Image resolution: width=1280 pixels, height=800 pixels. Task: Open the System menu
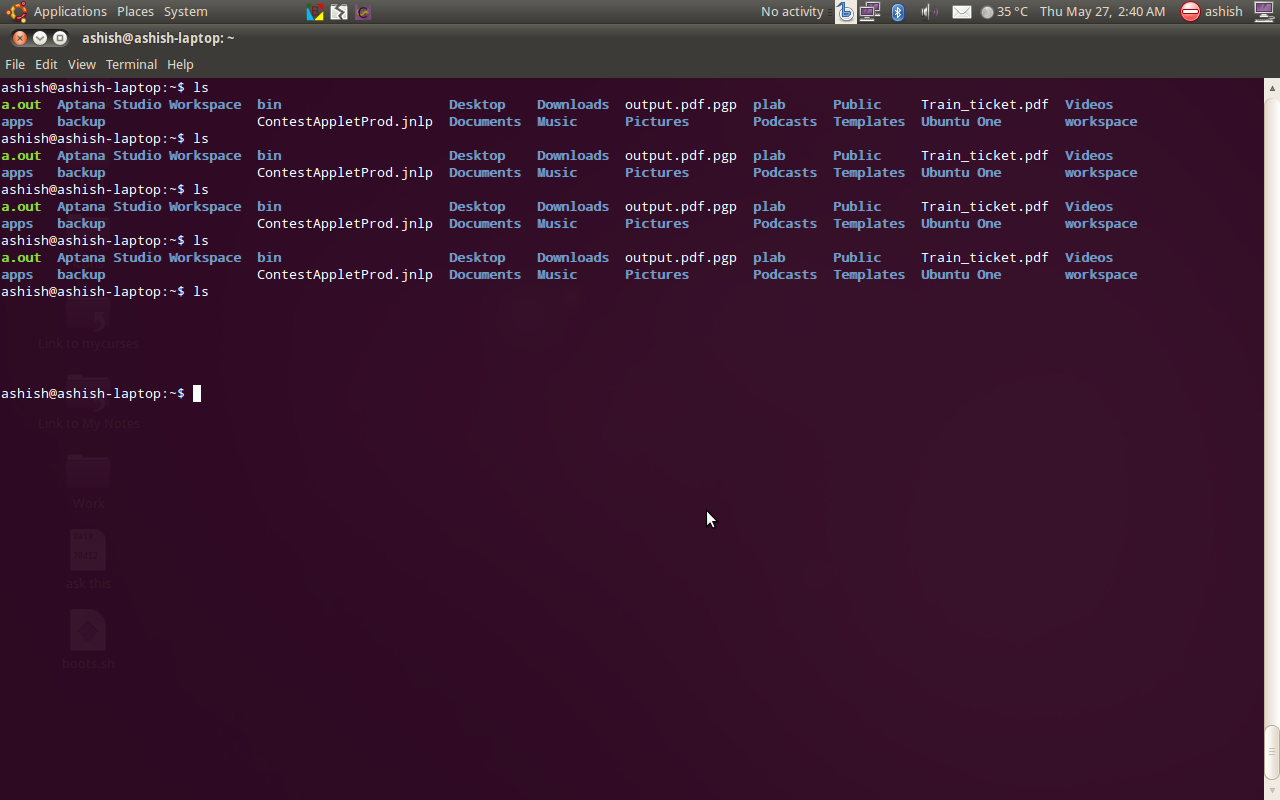coord(185,12)
